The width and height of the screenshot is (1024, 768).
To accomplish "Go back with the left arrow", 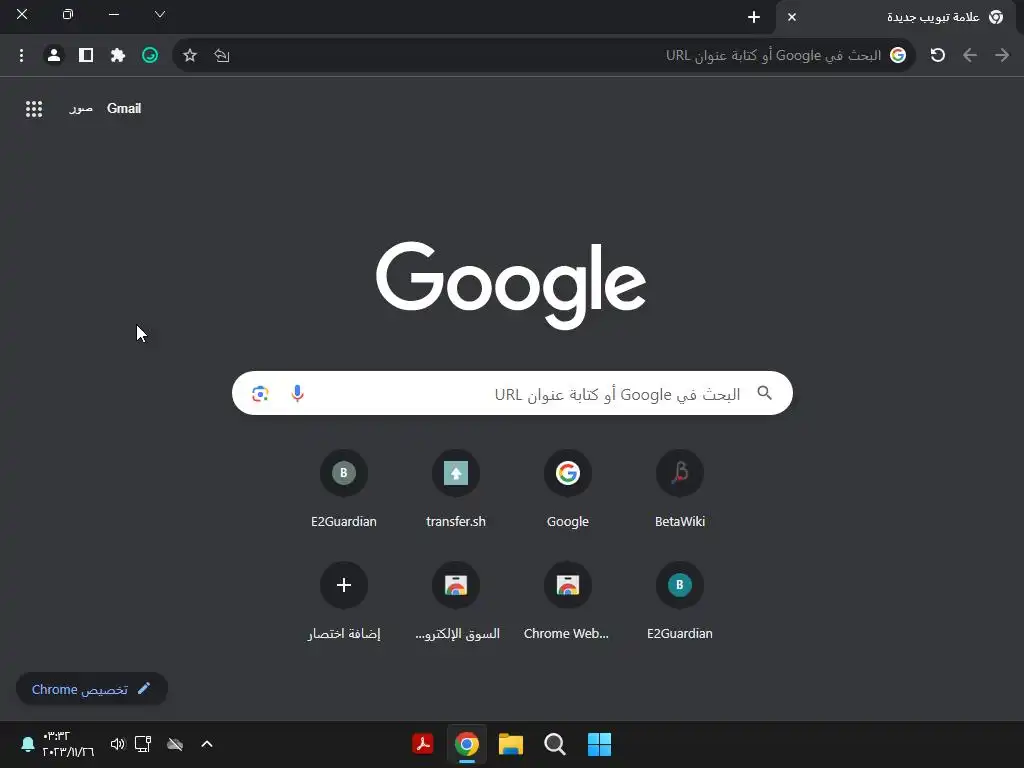I will [x=970, y=56].
